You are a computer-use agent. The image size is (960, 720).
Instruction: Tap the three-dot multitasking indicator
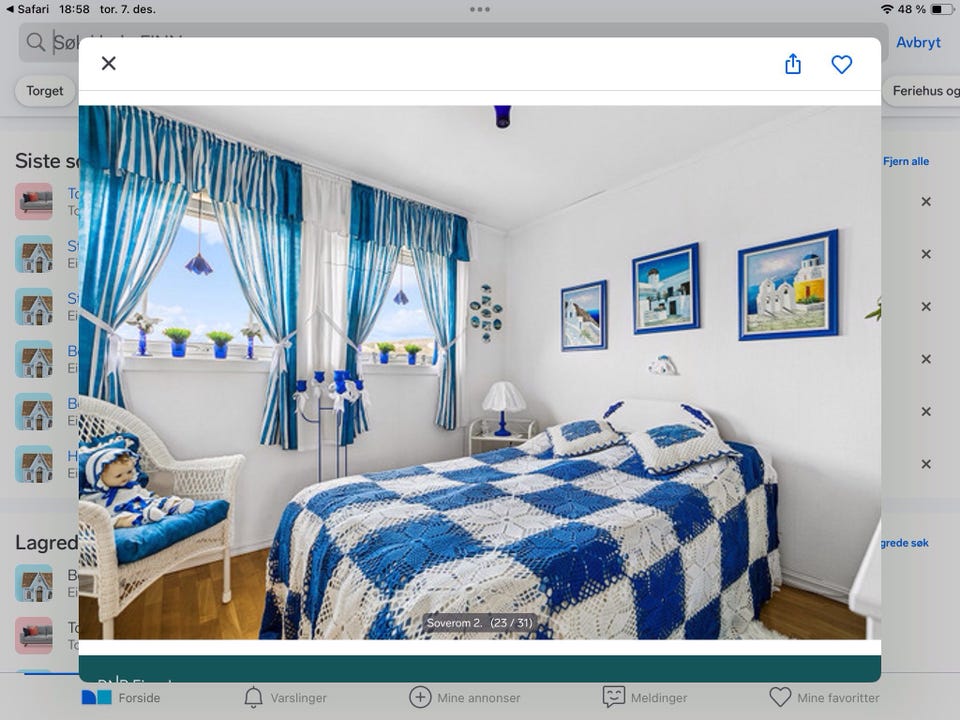tap(479, 9)
